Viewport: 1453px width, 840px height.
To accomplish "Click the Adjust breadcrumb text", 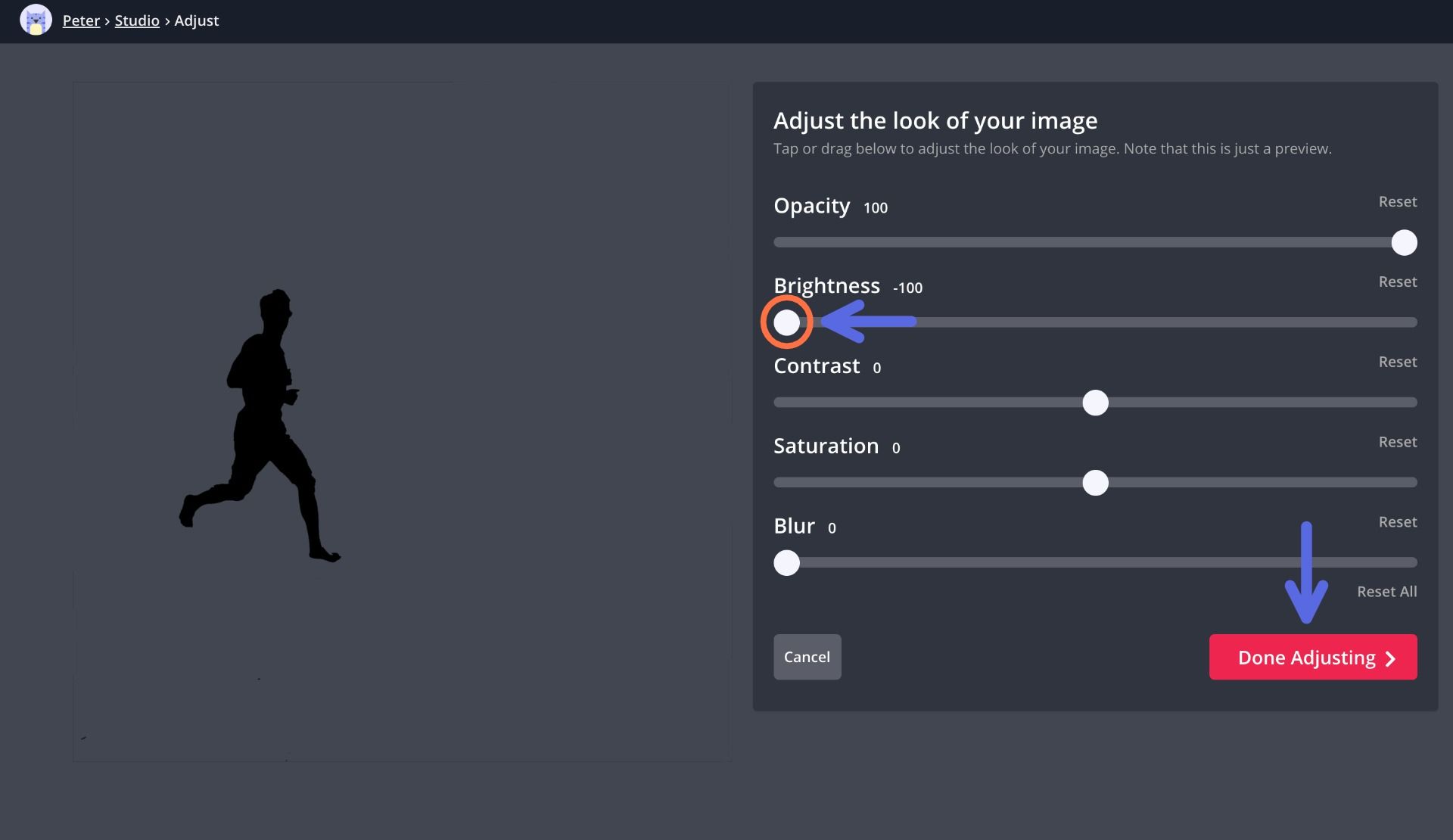I will point(197,20).
